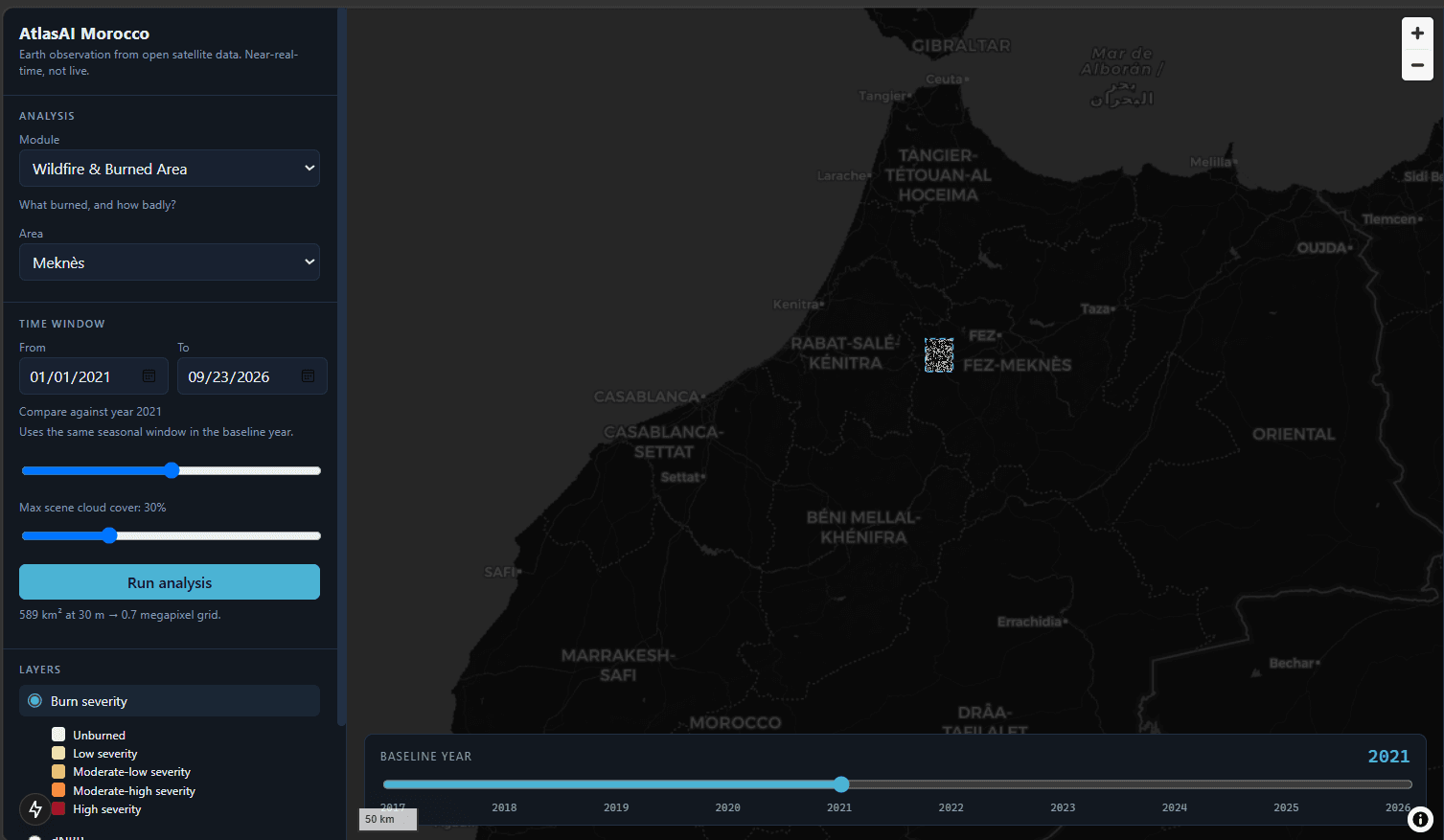Open the From date calendar picker icon
This screenshot has width=1444, height=840.
tap(149, 376)
